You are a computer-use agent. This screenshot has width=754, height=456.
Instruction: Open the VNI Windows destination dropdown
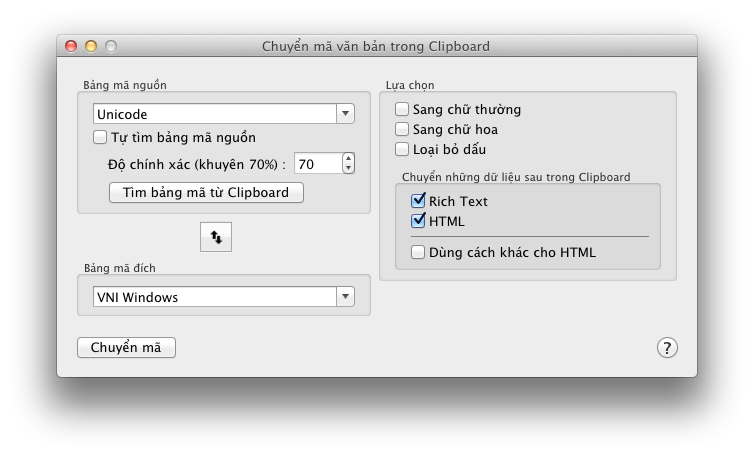click(224, 296)
